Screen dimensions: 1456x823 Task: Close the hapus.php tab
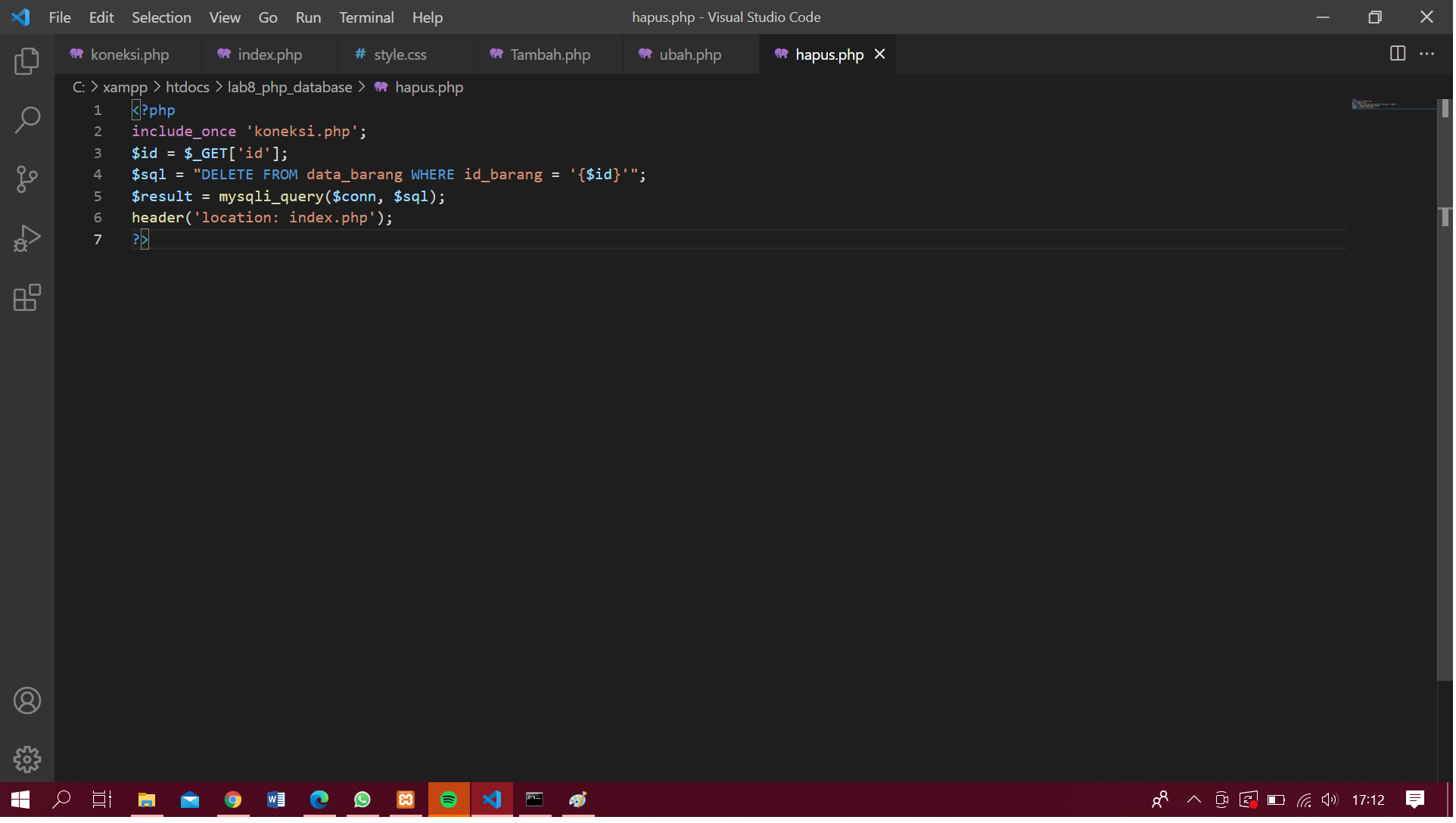[879, 54]
